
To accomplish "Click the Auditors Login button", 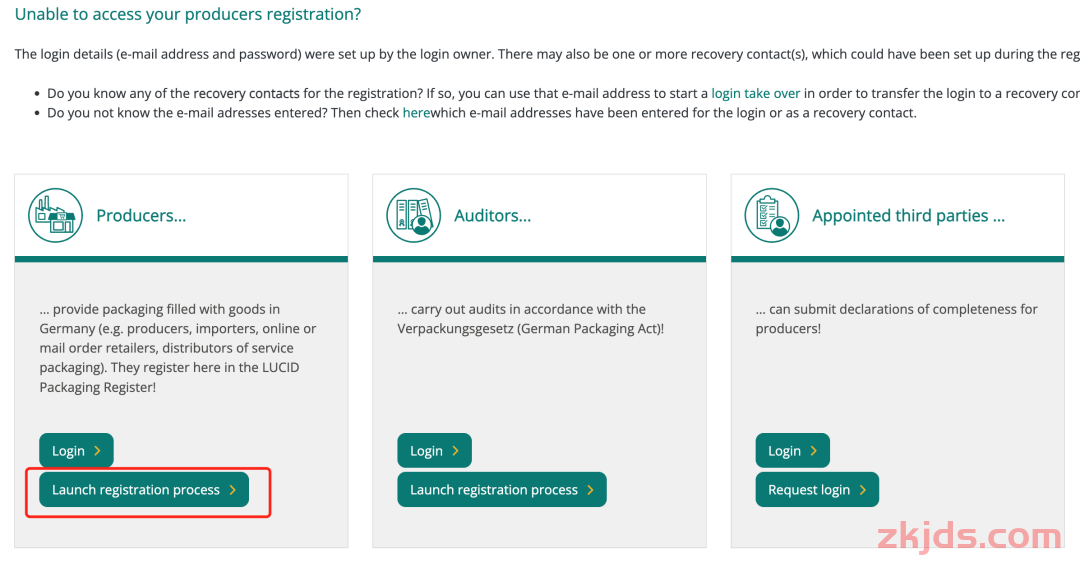I will tap(435, 450).
